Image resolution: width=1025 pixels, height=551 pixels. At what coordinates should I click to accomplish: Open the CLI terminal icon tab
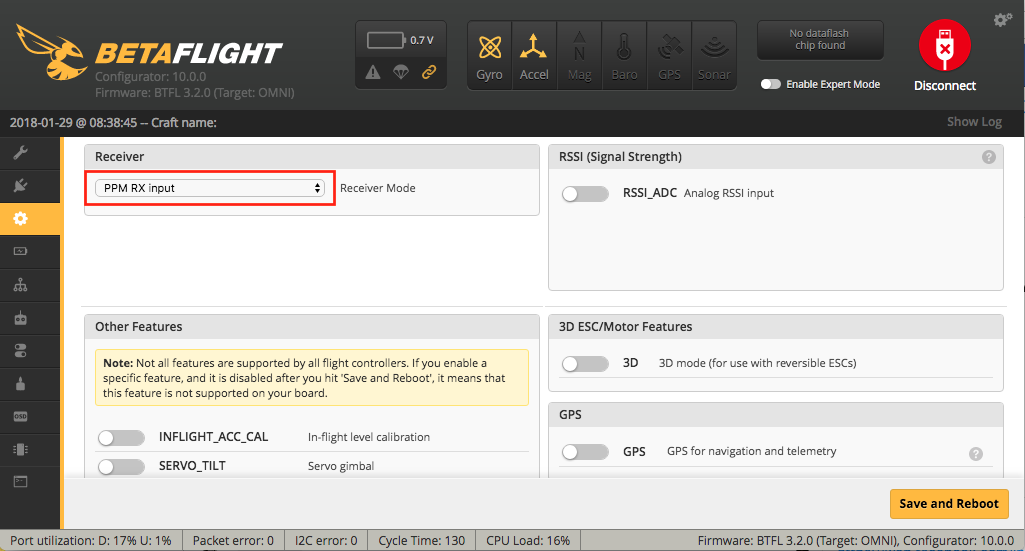pos(20,482)
